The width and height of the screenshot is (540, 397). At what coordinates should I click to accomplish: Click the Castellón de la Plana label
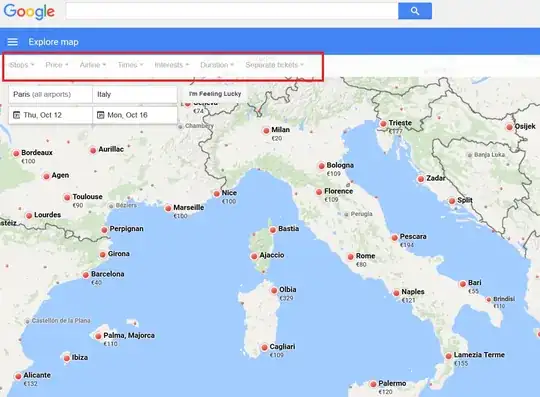61,321
